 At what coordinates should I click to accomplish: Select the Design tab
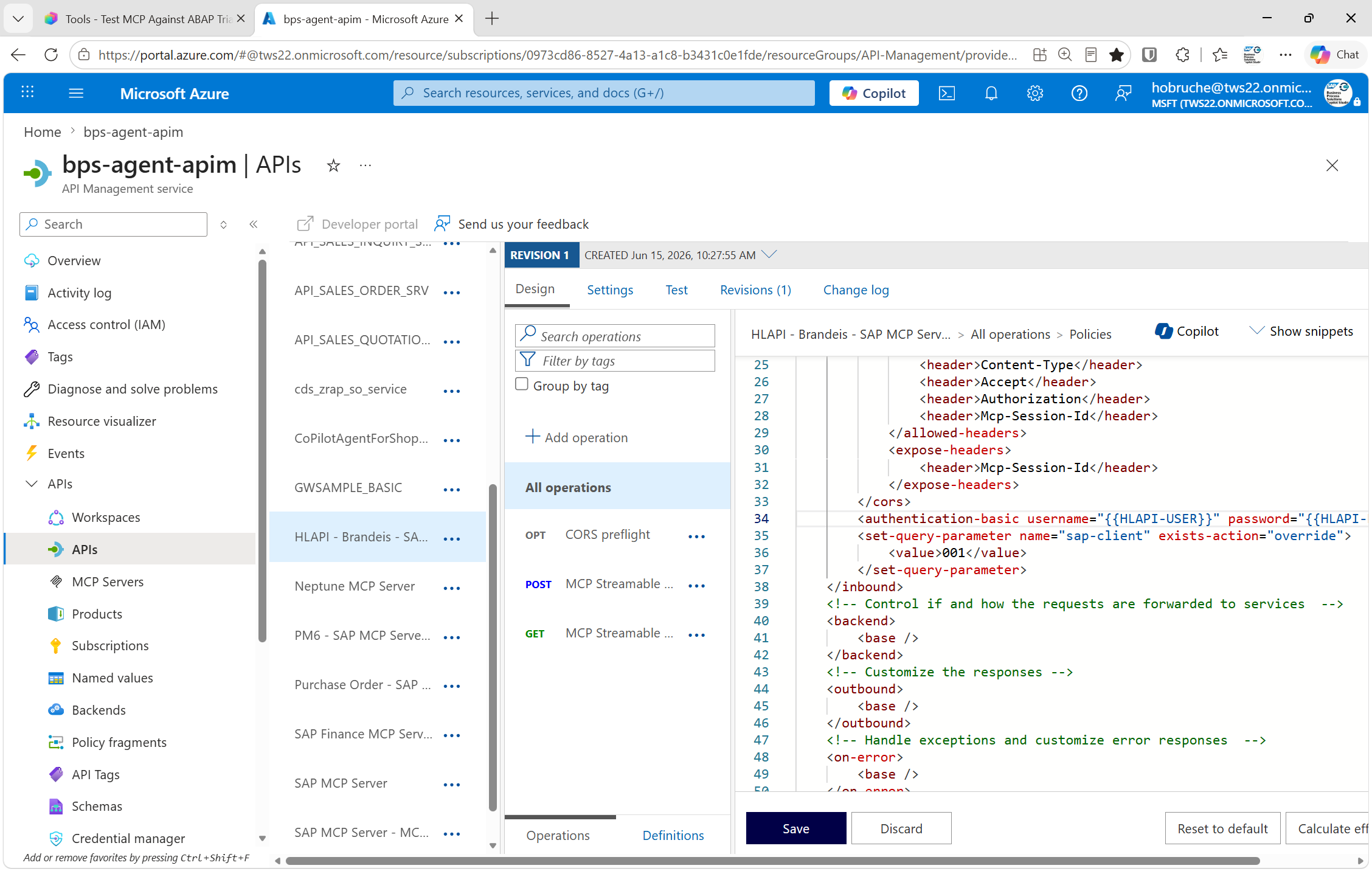[x=535, y=289]
